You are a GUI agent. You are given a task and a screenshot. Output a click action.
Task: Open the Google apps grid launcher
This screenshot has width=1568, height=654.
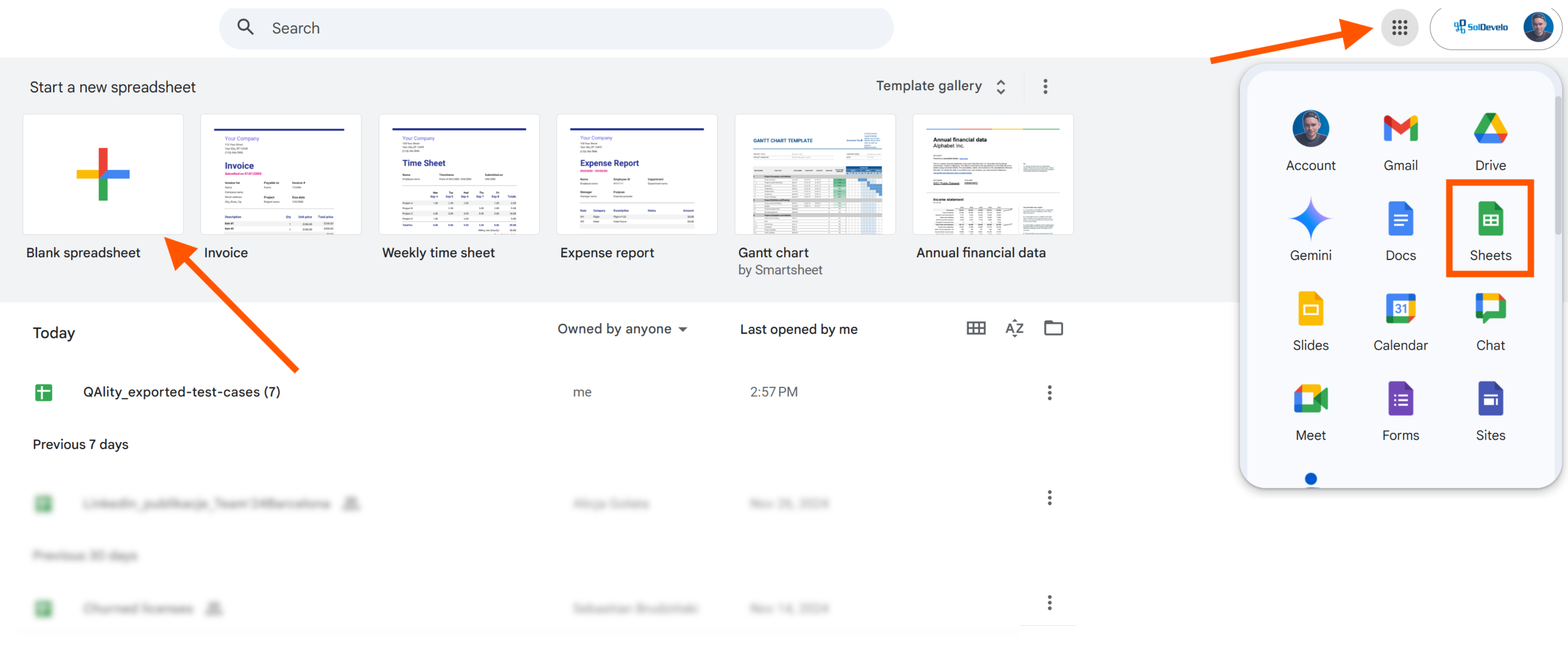pyautogui.click(x=1399, y=27)
